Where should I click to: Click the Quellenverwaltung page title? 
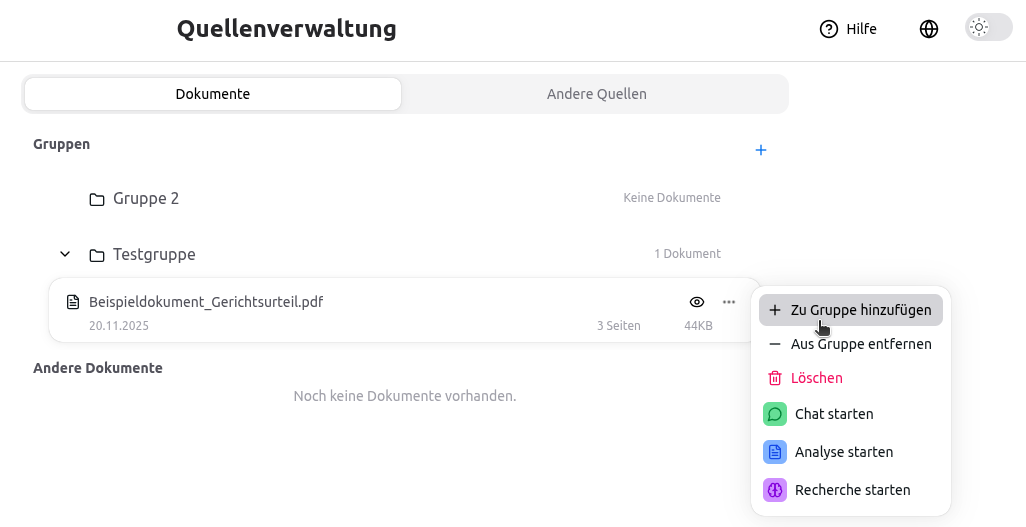[x=287, y=29]
